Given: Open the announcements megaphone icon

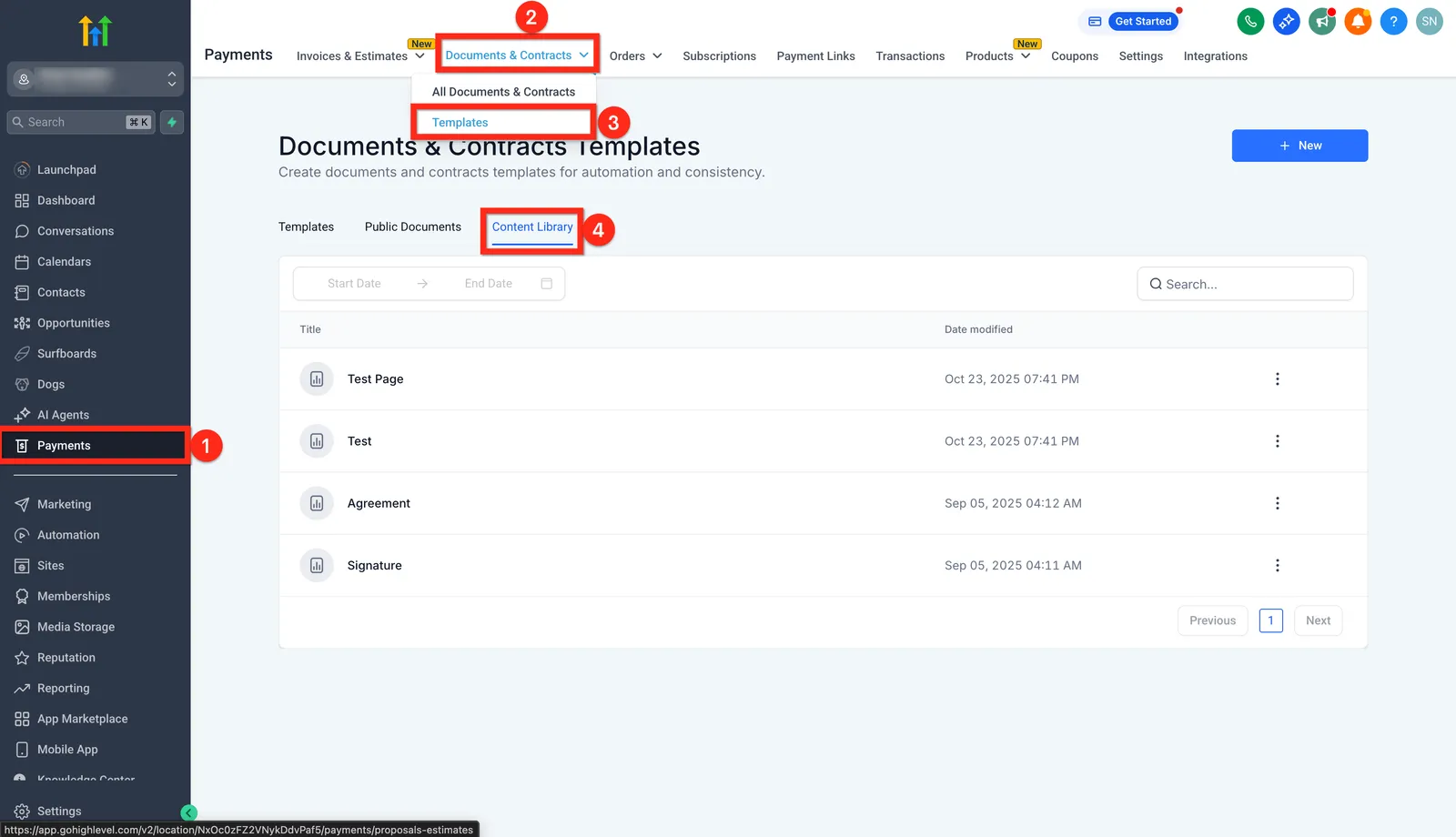Looking at the screenshot, I should (x=1321, y=21).
